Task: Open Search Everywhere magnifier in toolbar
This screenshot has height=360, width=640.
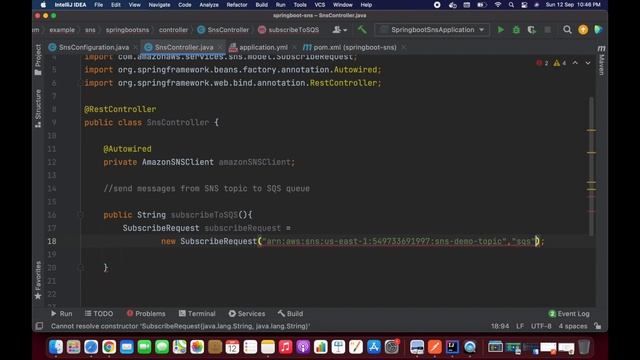Action: (567, 30)
